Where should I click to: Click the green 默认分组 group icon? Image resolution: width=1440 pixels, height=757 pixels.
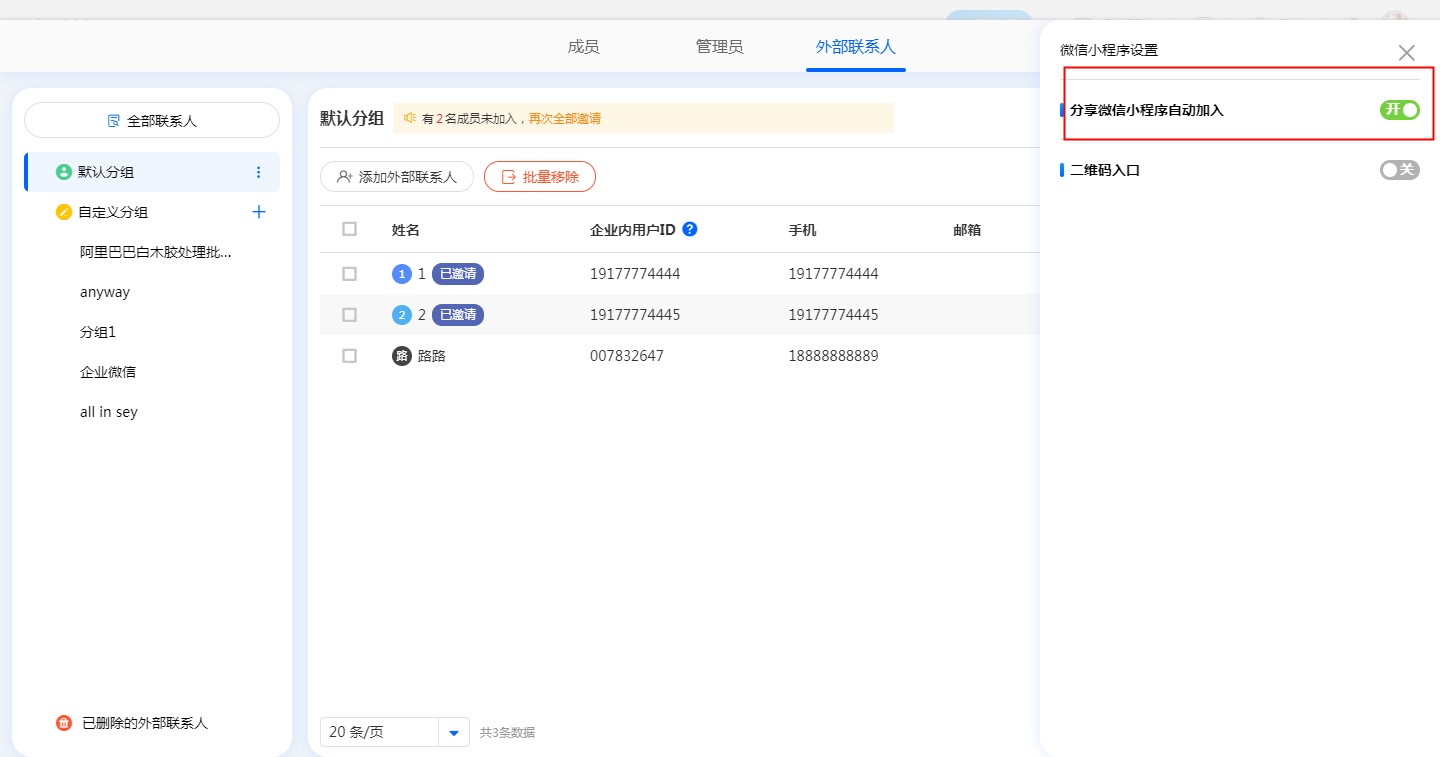click(64, 172)
